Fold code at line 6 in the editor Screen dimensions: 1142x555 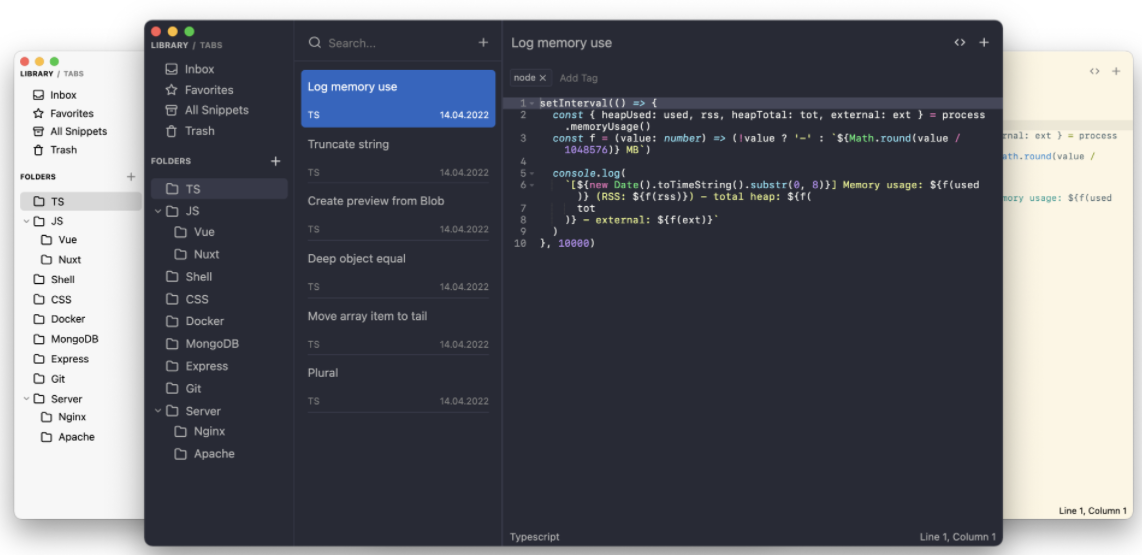532,185
